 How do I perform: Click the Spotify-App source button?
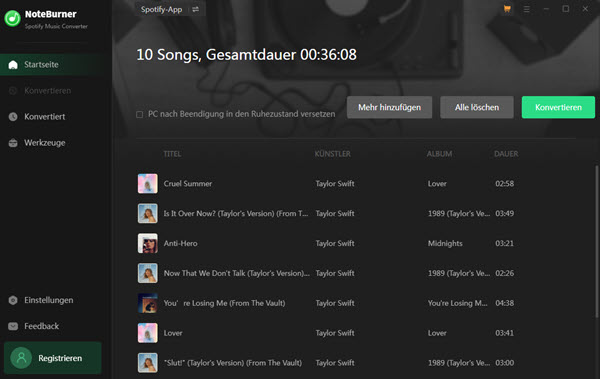tap(170, 9)
